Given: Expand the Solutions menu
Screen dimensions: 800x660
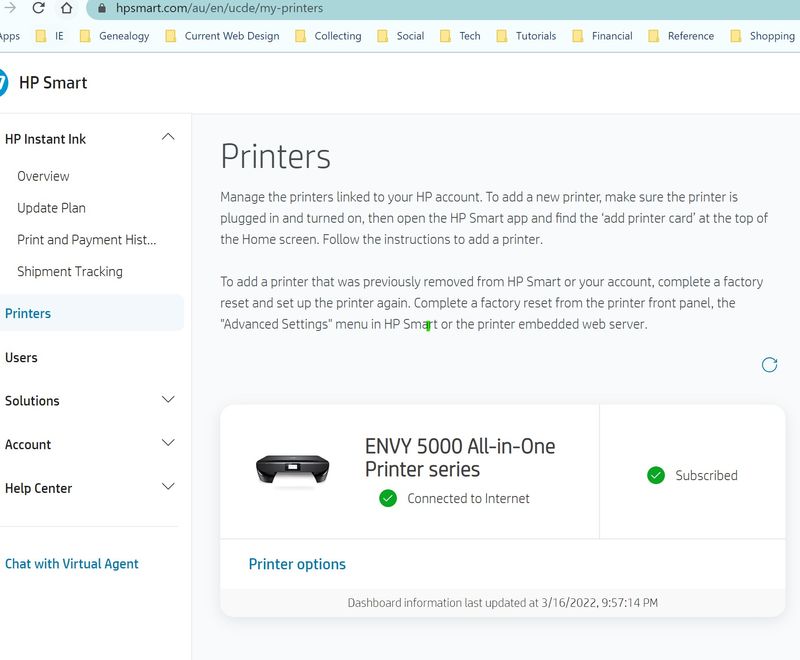Looking at the screenshot, I should tap(168, 400).
